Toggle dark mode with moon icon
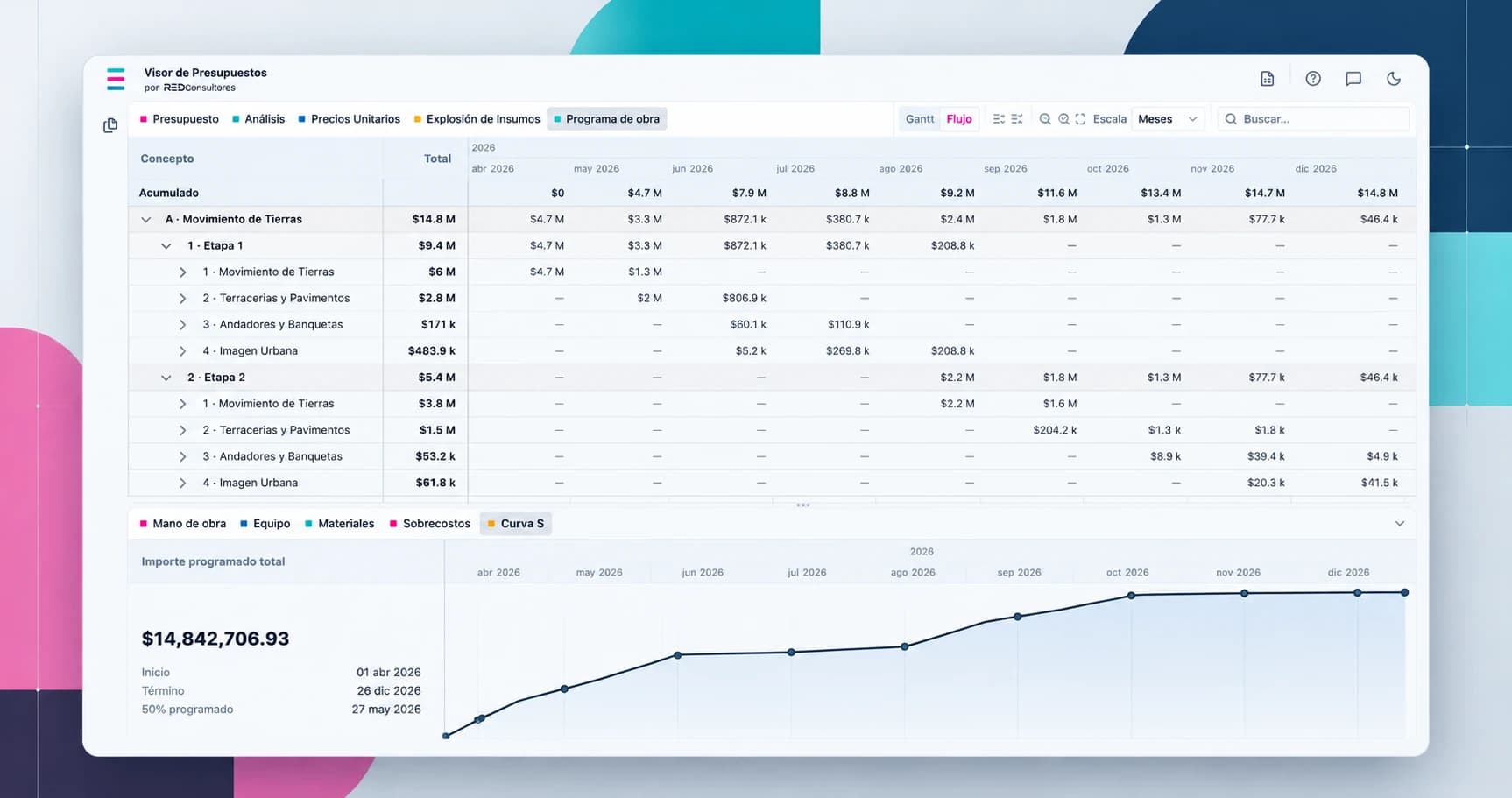 [x=1393, y=79]
